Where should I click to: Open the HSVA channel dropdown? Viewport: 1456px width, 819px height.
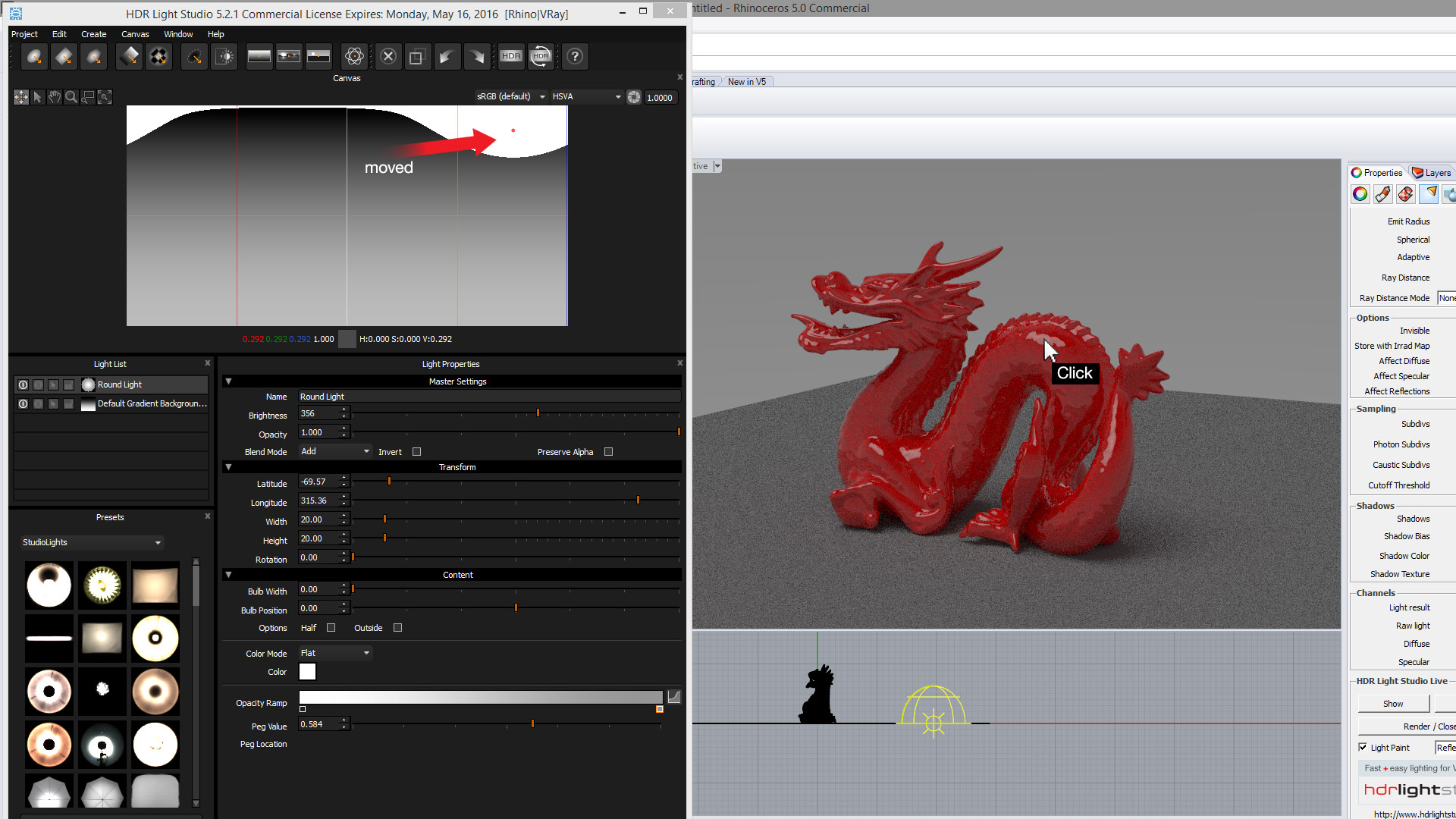tap(586, 96)
